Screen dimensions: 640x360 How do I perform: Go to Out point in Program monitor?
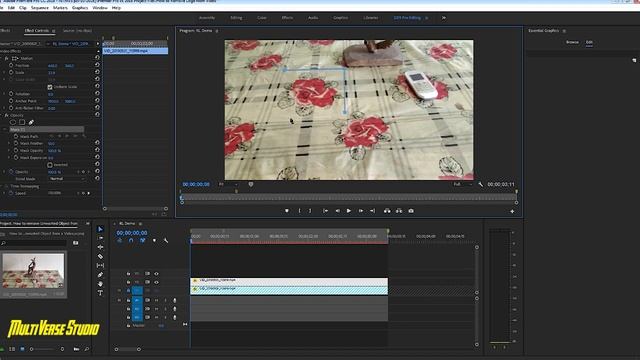pyautogui.click(x=372, y=211)
